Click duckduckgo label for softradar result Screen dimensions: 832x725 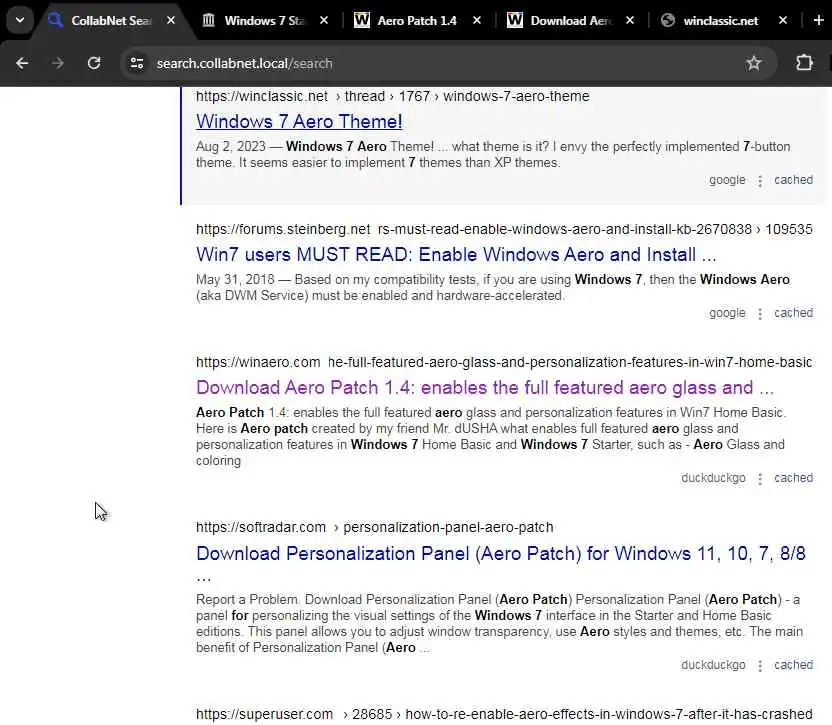pyautogui.click(x=713, y=665)
